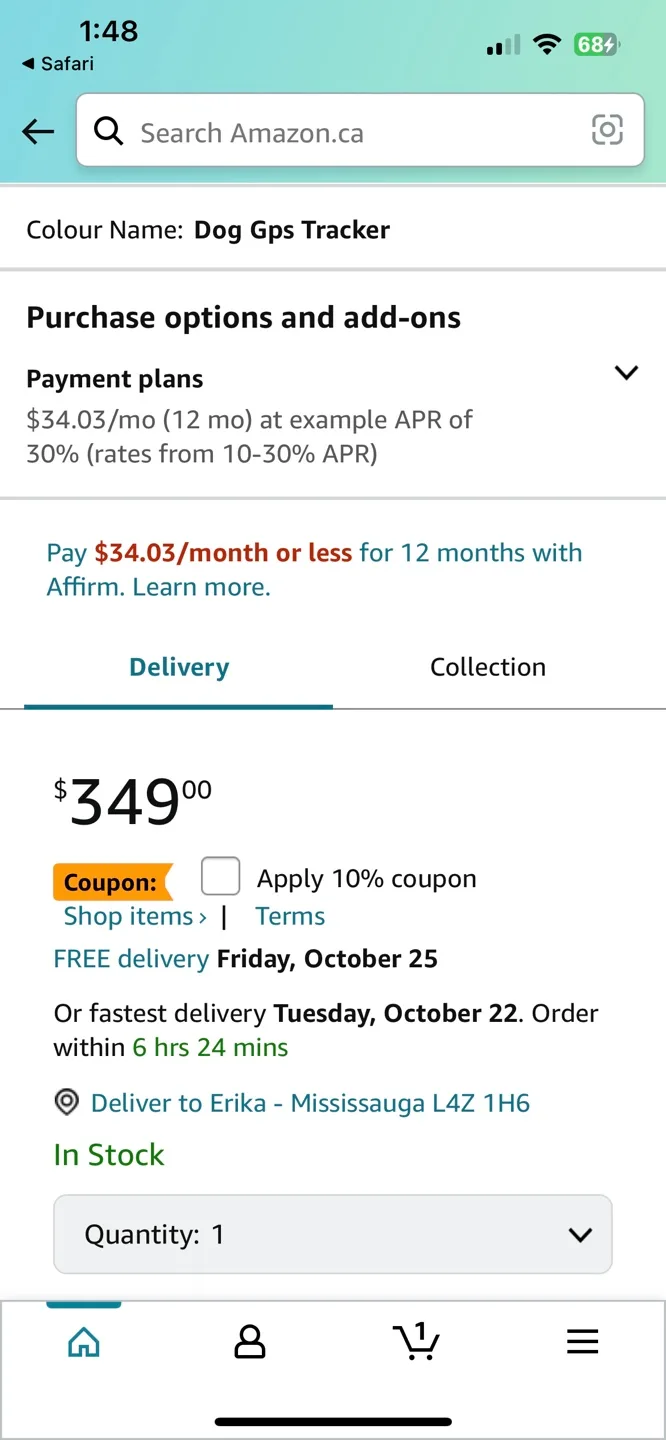Expand the Payment plans chevron
The image size is (666, 1440).
626,373
